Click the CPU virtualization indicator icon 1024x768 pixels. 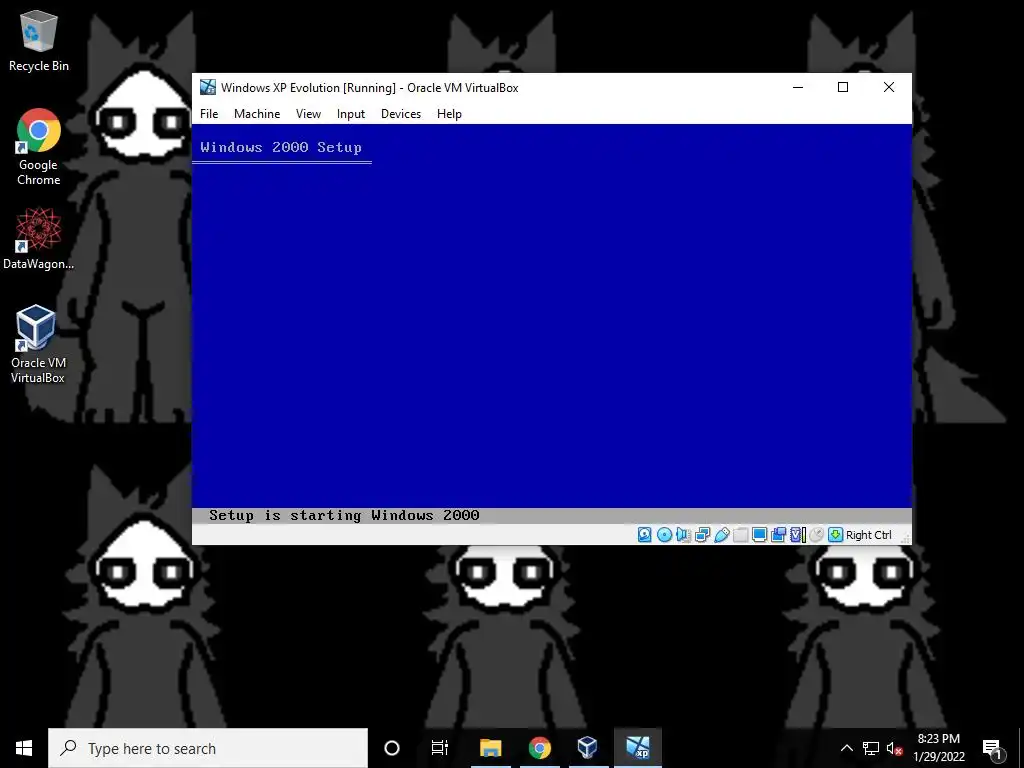coord(797,535)
